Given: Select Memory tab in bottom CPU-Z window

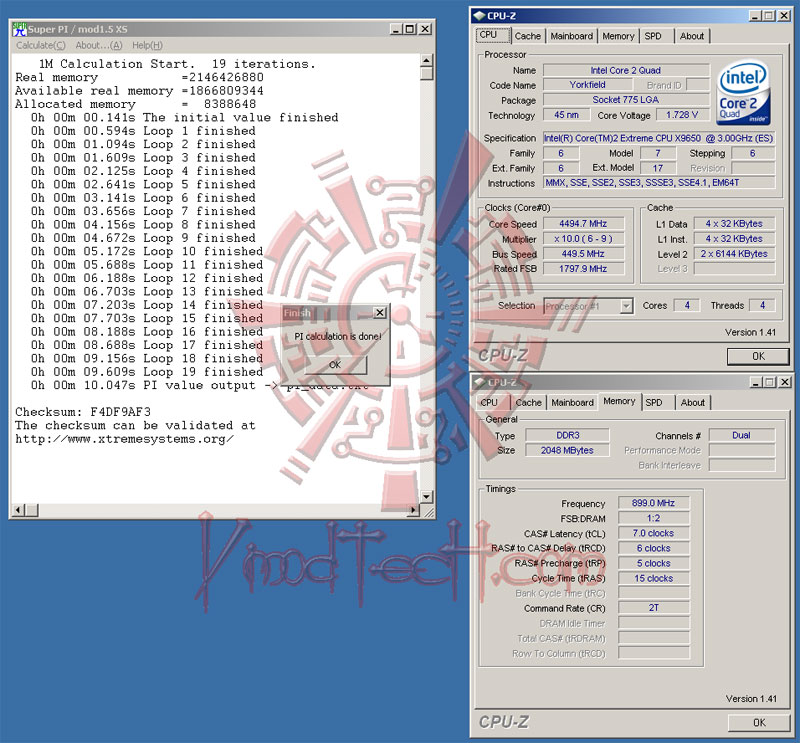Looking at the screenshot, I should tap(619, 401).
